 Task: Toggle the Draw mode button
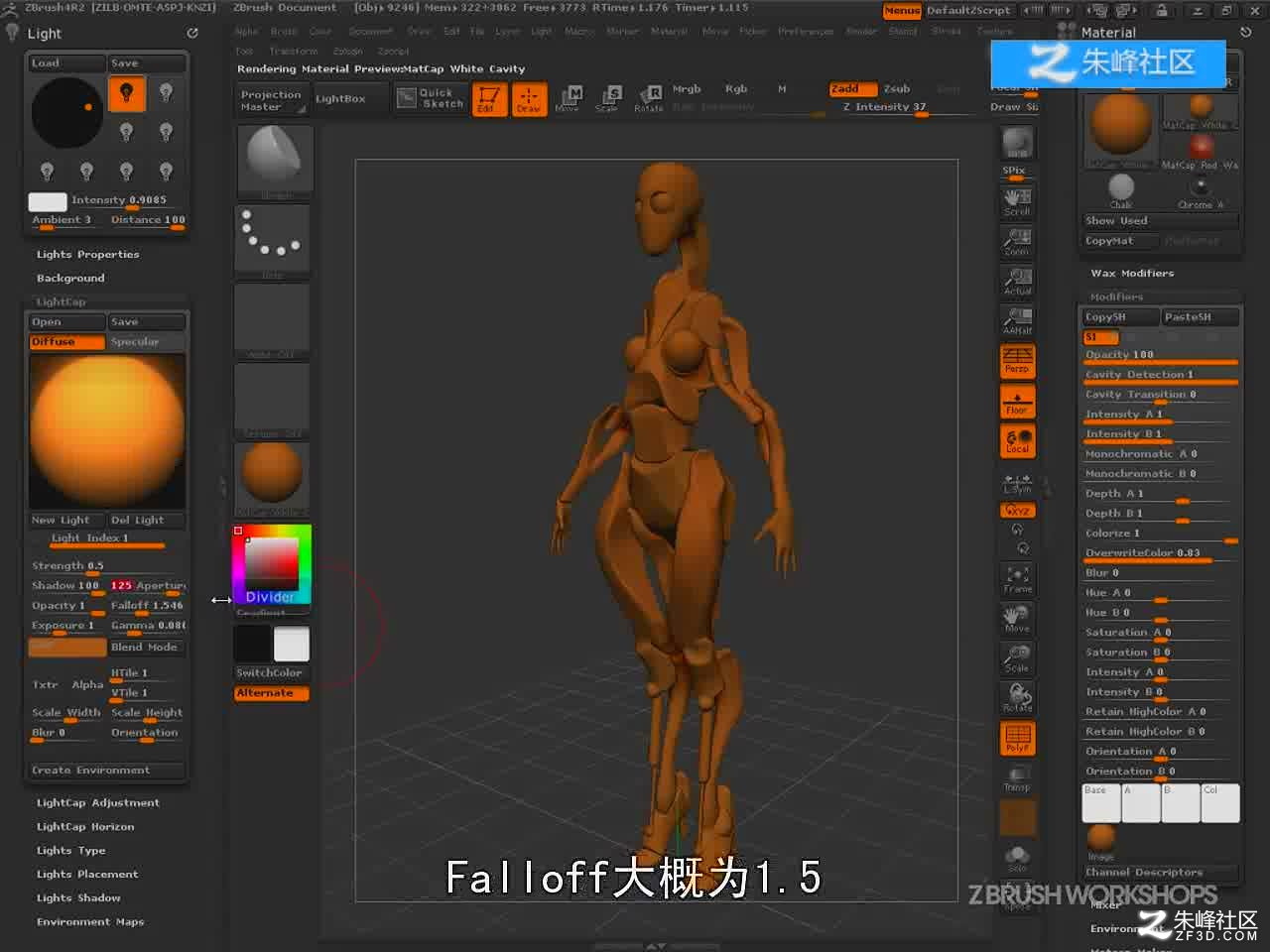click(x=529, y=99)
